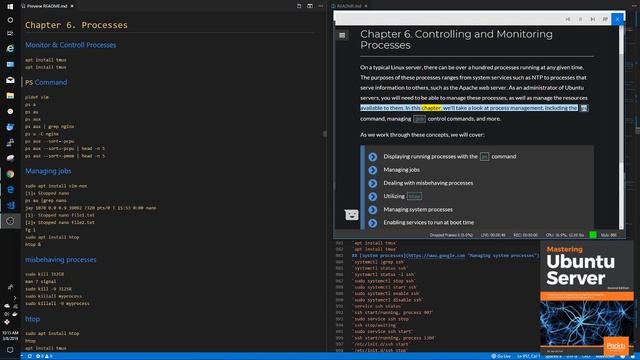Click the fast-forward icon in reader toolbar
Screen dimensions: 640x360
pyautogui.click(x=605, y=19)
